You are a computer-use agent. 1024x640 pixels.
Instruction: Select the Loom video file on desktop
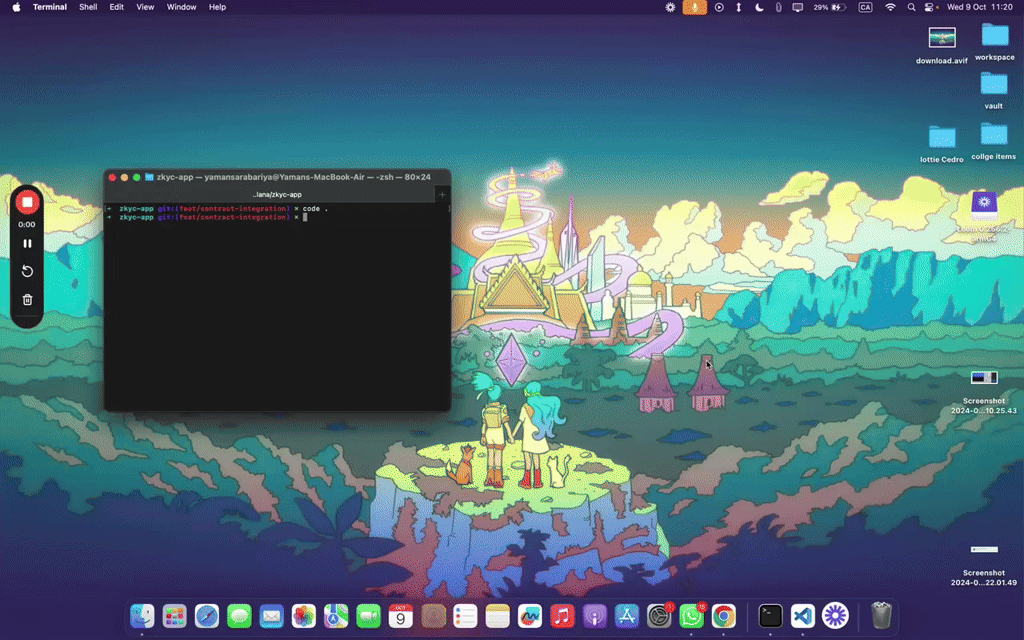point(984,216)
